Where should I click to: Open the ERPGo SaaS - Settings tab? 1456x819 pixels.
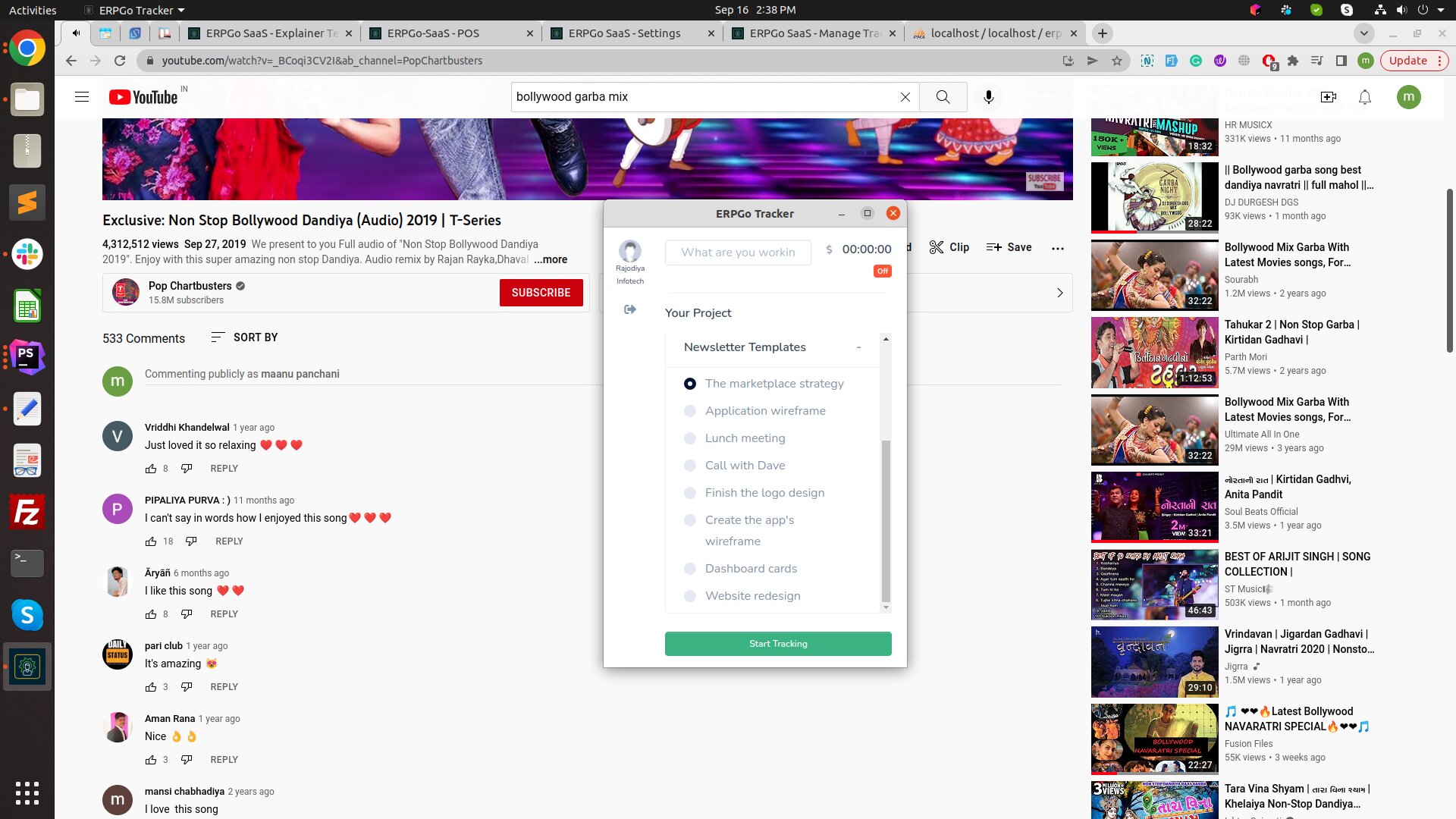[x=624, y=33]
